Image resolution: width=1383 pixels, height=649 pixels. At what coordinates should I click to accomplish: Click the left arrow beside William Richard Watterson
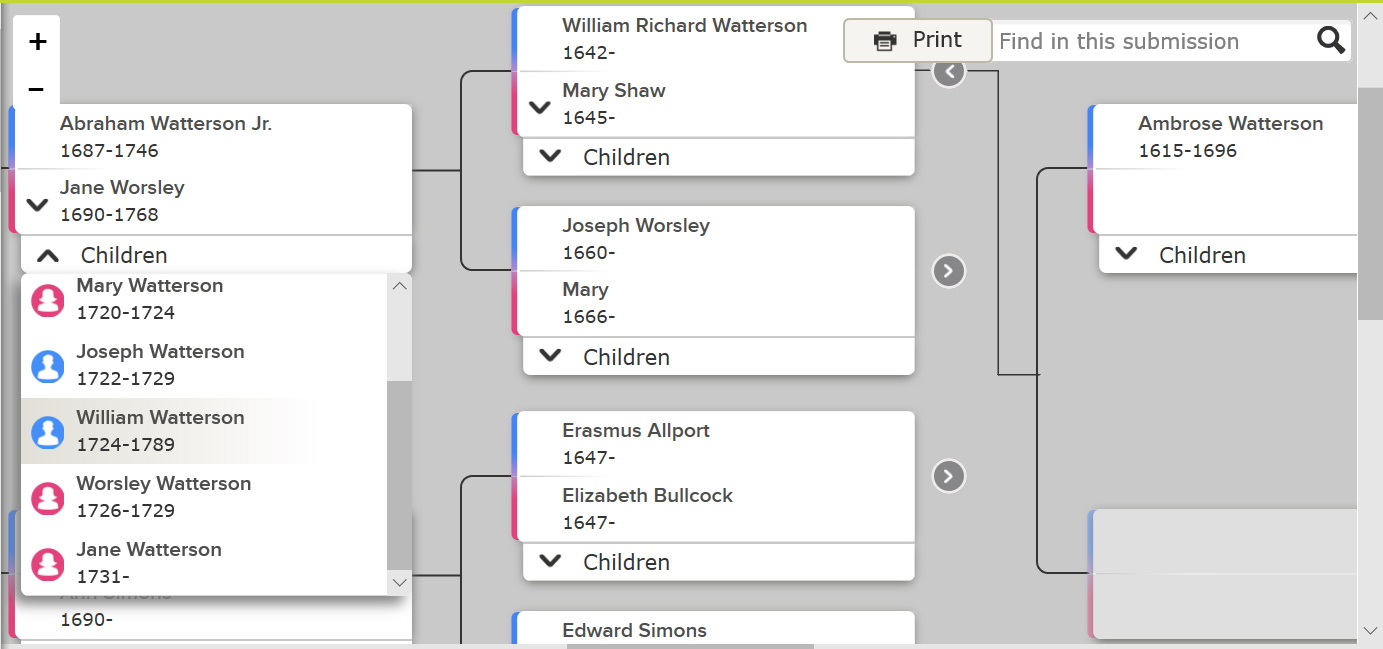coord(949,72)
